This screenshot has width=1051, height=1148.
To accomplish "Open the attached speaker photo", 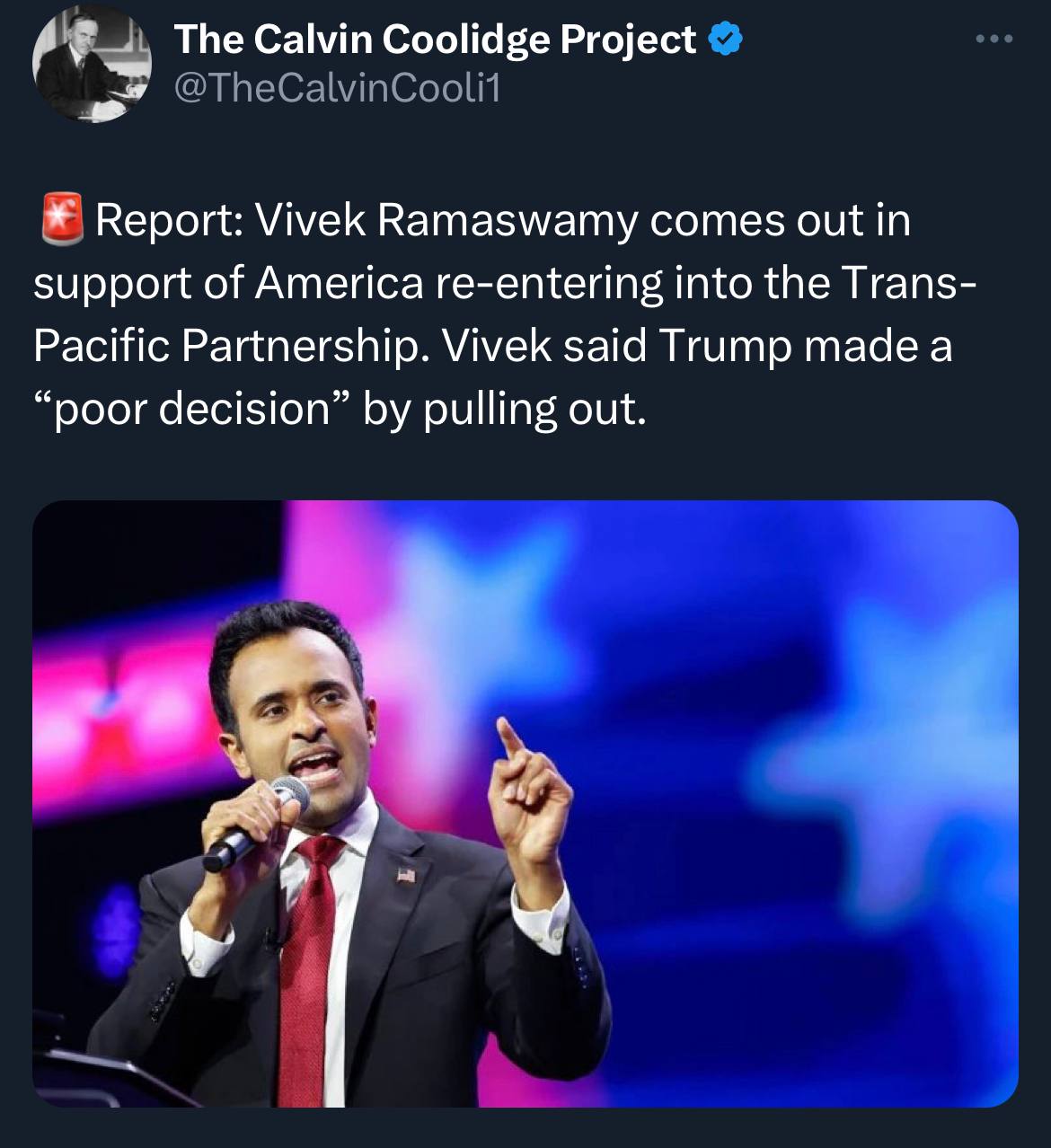I will 525,802.
